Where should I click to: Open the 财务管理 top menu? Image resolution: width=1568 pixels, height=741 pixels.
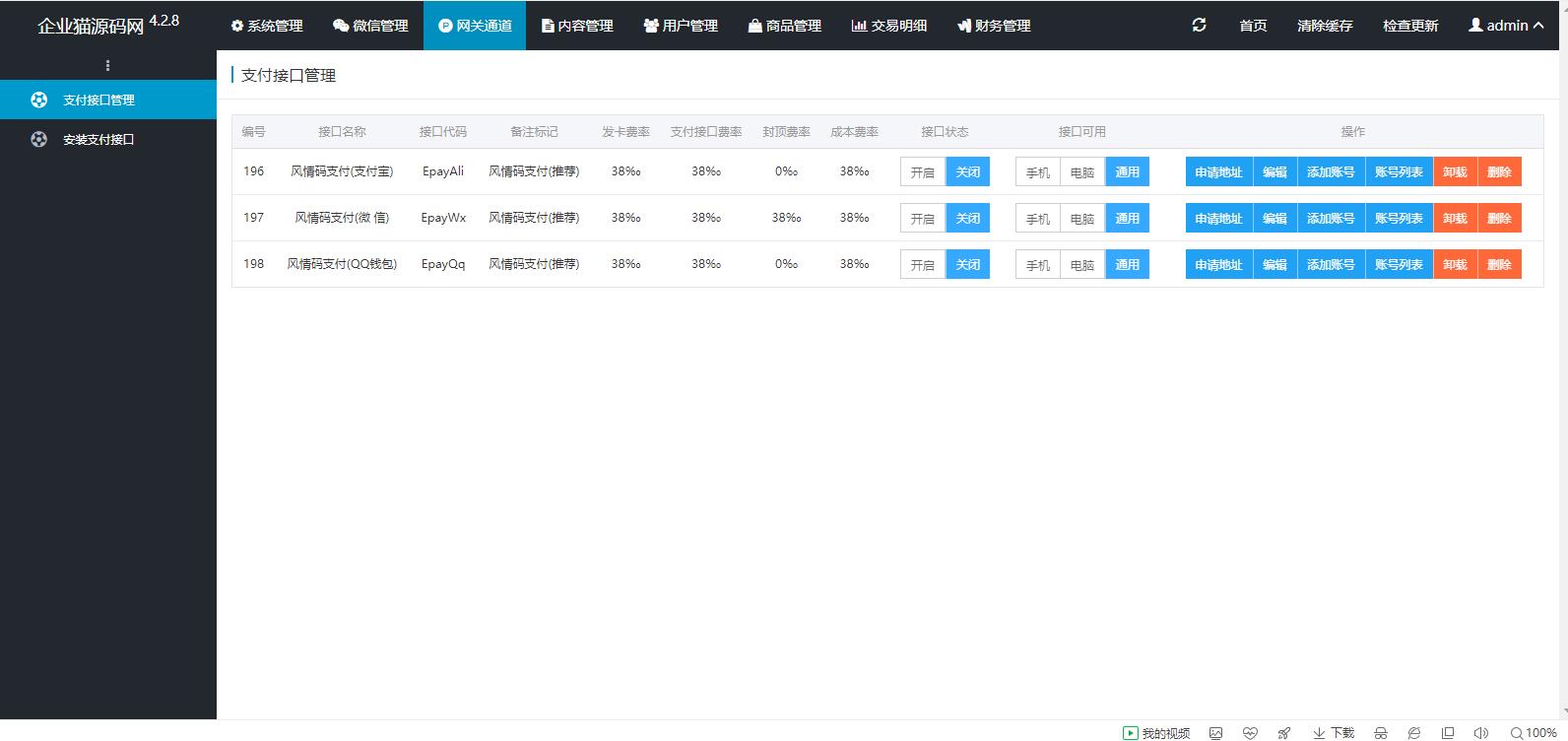click(x=994, y=26)
